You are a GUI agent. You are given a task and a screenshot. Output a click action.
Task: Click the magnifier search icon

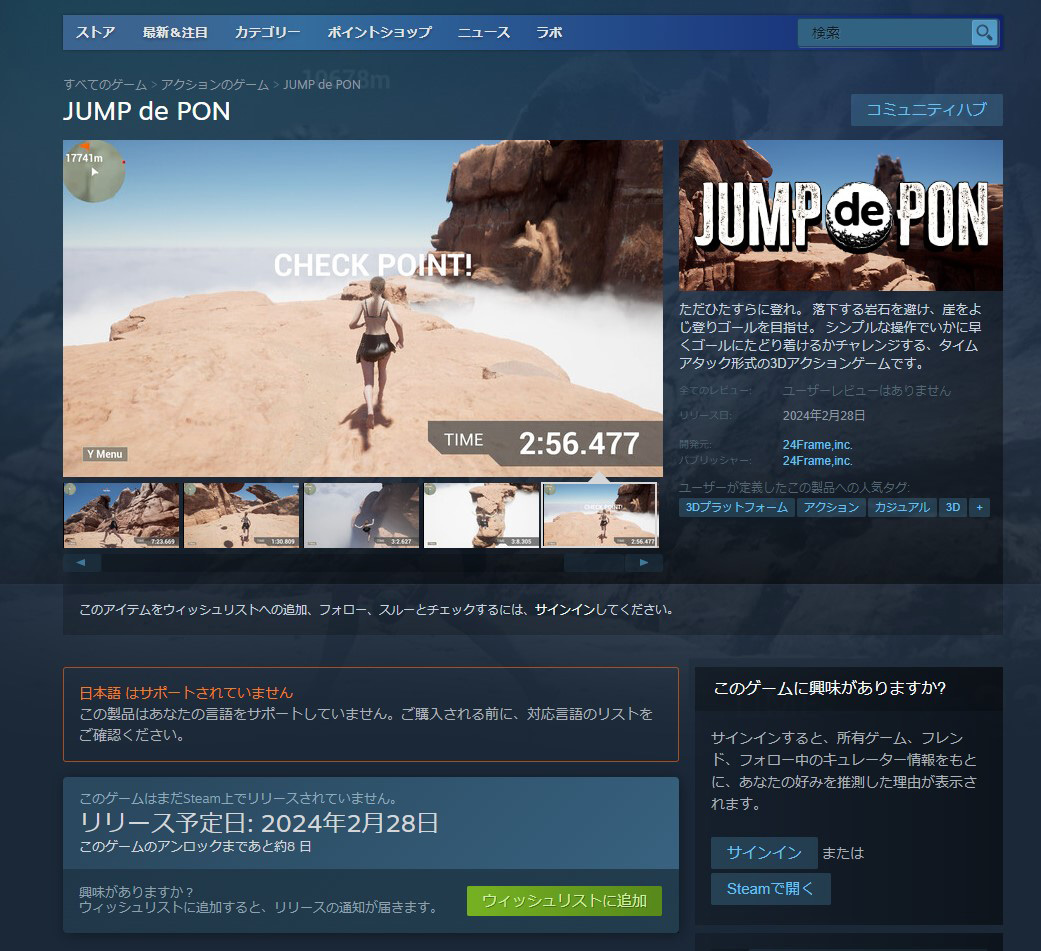tap(984, 33)
